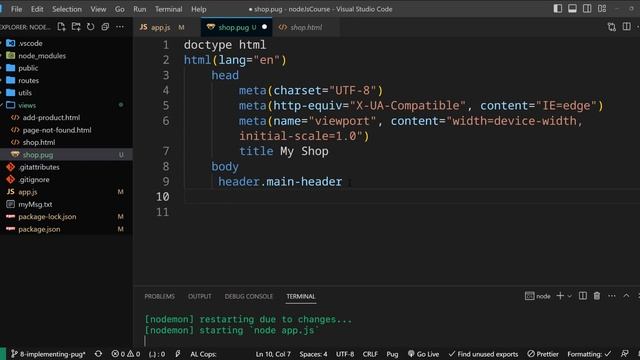This screenshot has height=360, width=640.
Task: Open shop.html in the file tree
Action: (66, 142)
